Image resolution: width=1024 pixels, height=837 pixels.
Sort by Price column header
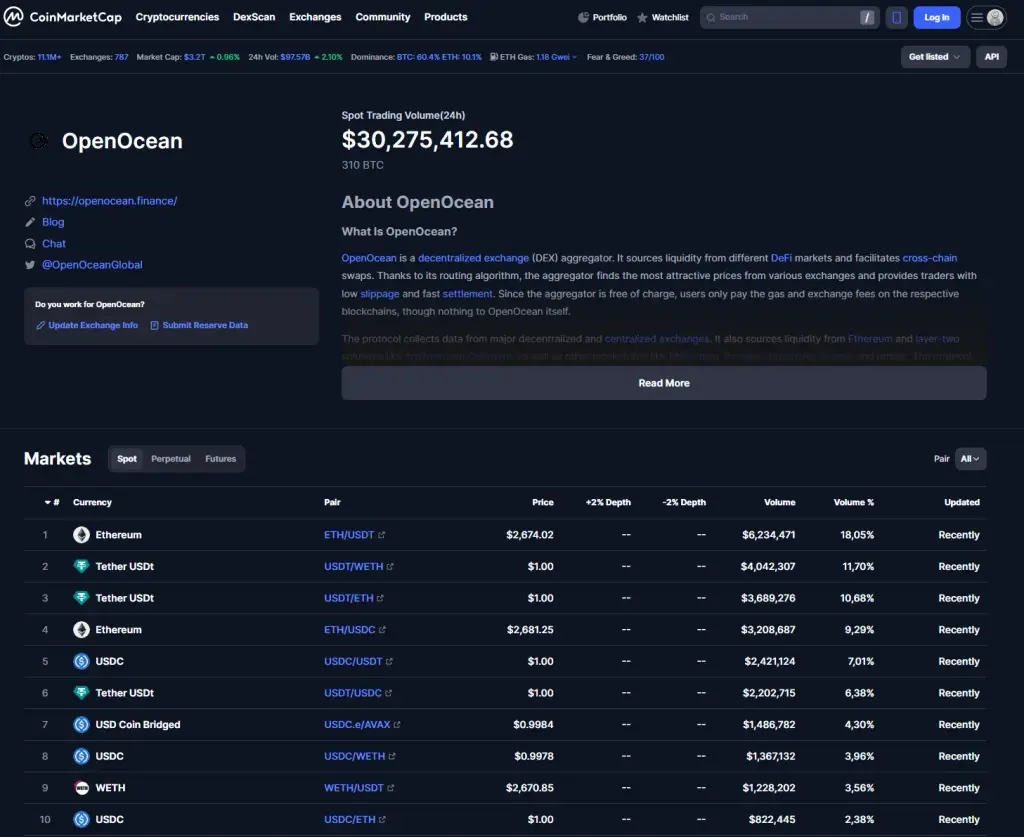tap(543, 502)
